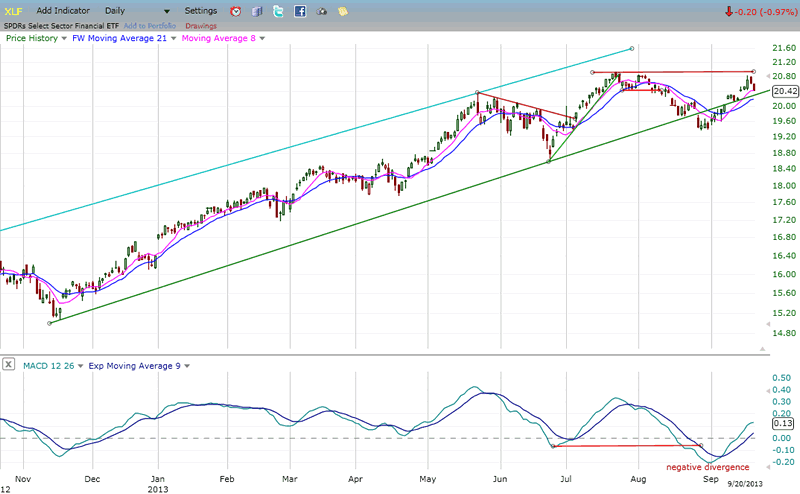Select the upper teal channel line endpoint
Image resolution: width=800 pixels, height=494 pixels.
point(631,48)
